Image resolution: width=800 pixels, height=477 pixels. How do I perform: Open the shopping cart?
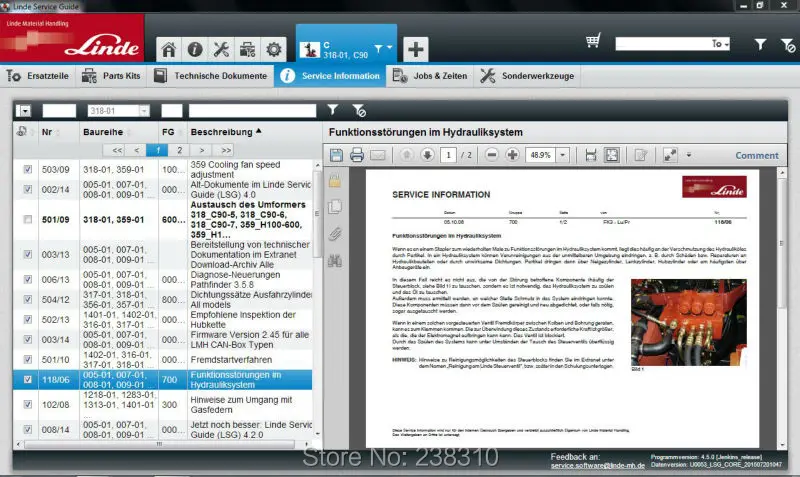(x=593, y=41)
